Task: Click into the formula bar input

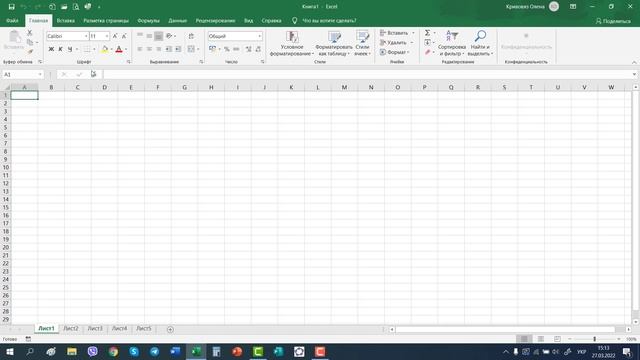Action: point(367,74)
